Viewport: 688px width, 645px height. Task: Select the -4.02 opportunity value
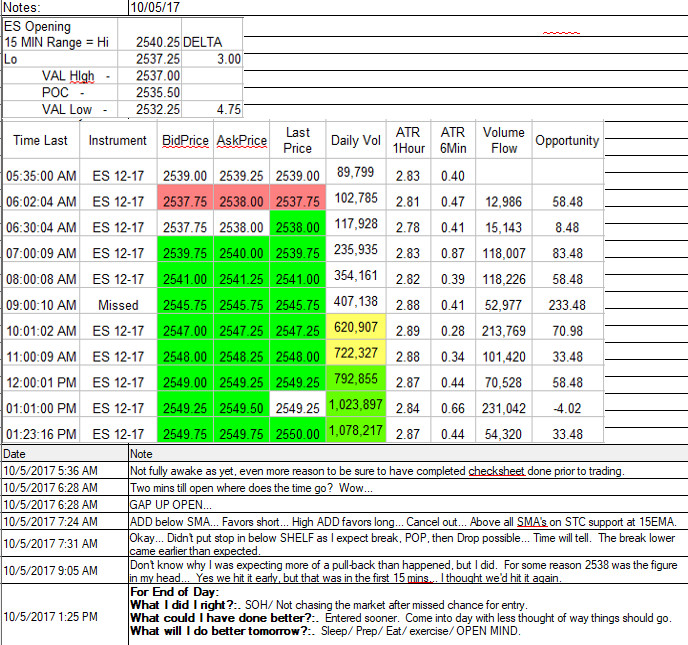(567, 408)
